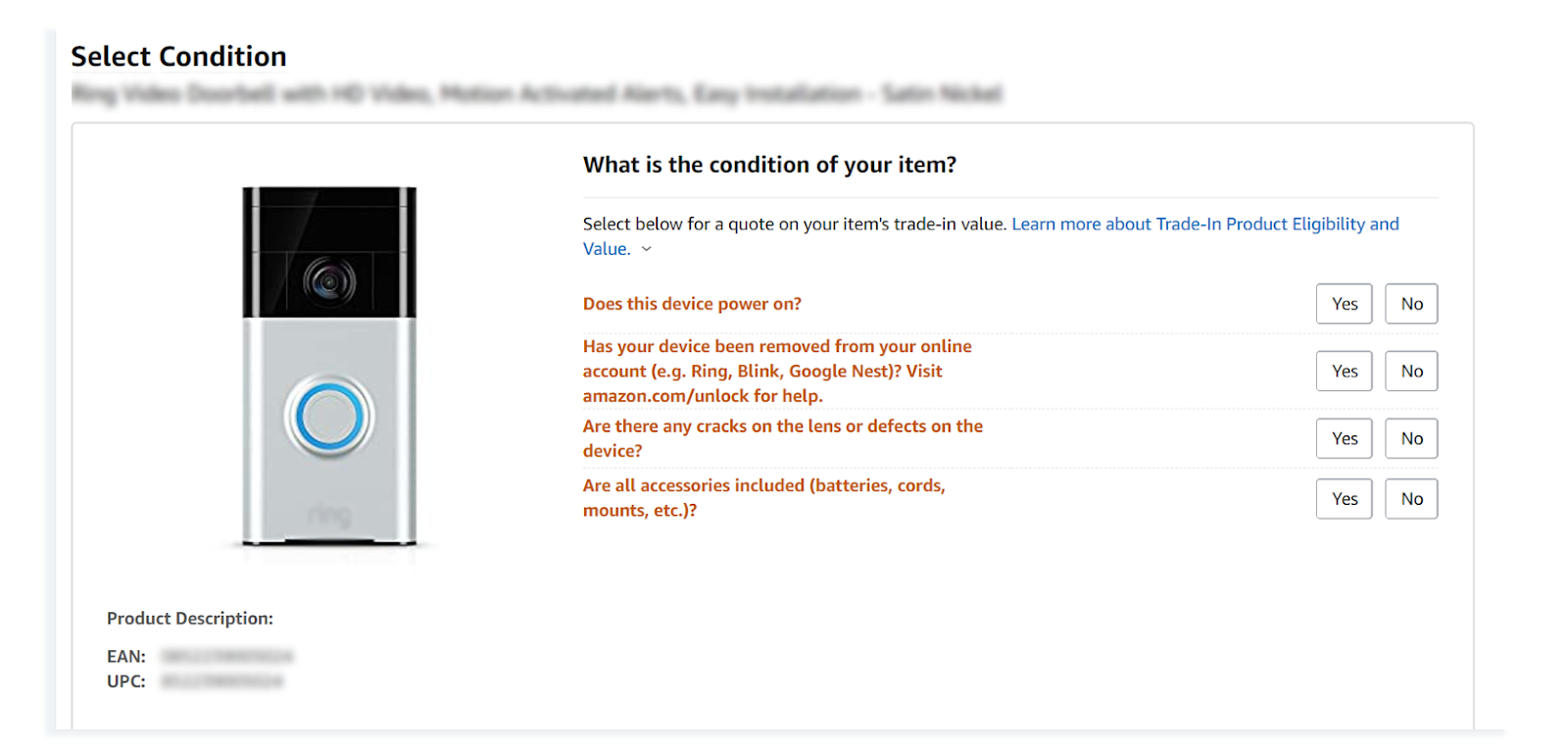This screenshot has width=1568, height=756.
Task: Click the Select Condition heading
Action: (x=178, y=57)
